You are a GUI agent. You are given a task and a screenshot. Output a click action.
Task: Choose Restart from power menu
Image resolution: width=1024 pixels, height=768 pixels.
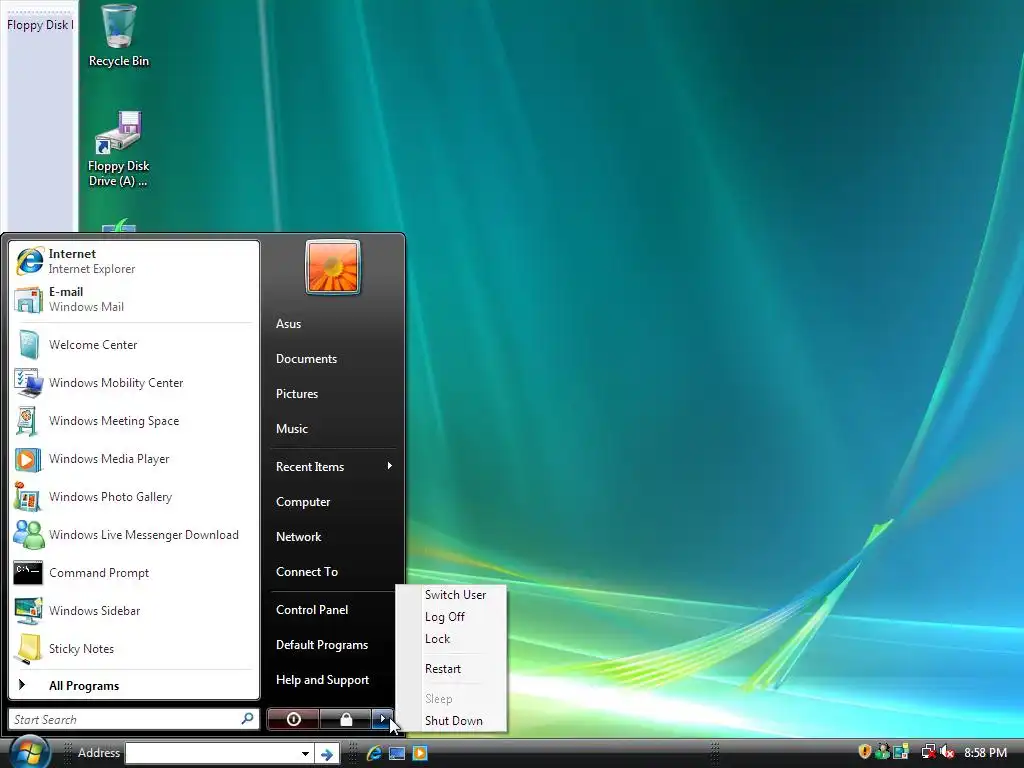[x=443, y=669]
